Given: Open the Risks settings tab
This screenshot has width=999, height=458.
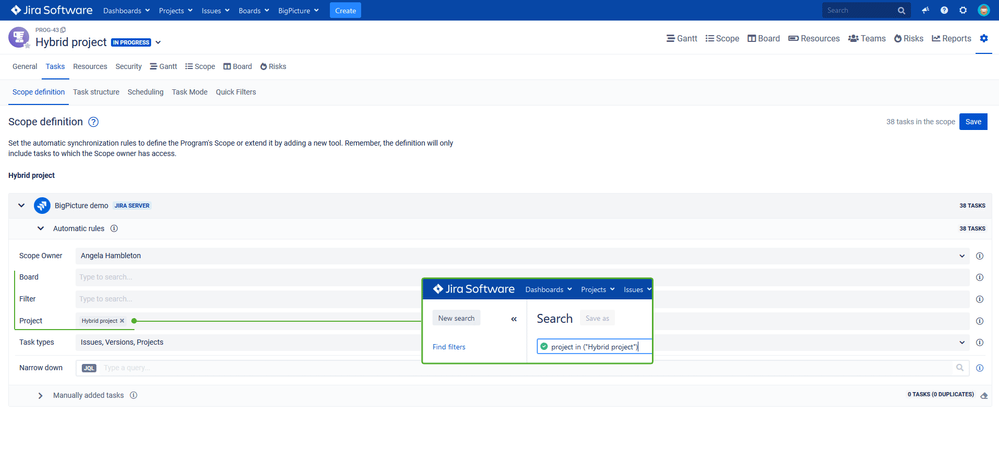Looking at the screenshot, I should point(273,66).
